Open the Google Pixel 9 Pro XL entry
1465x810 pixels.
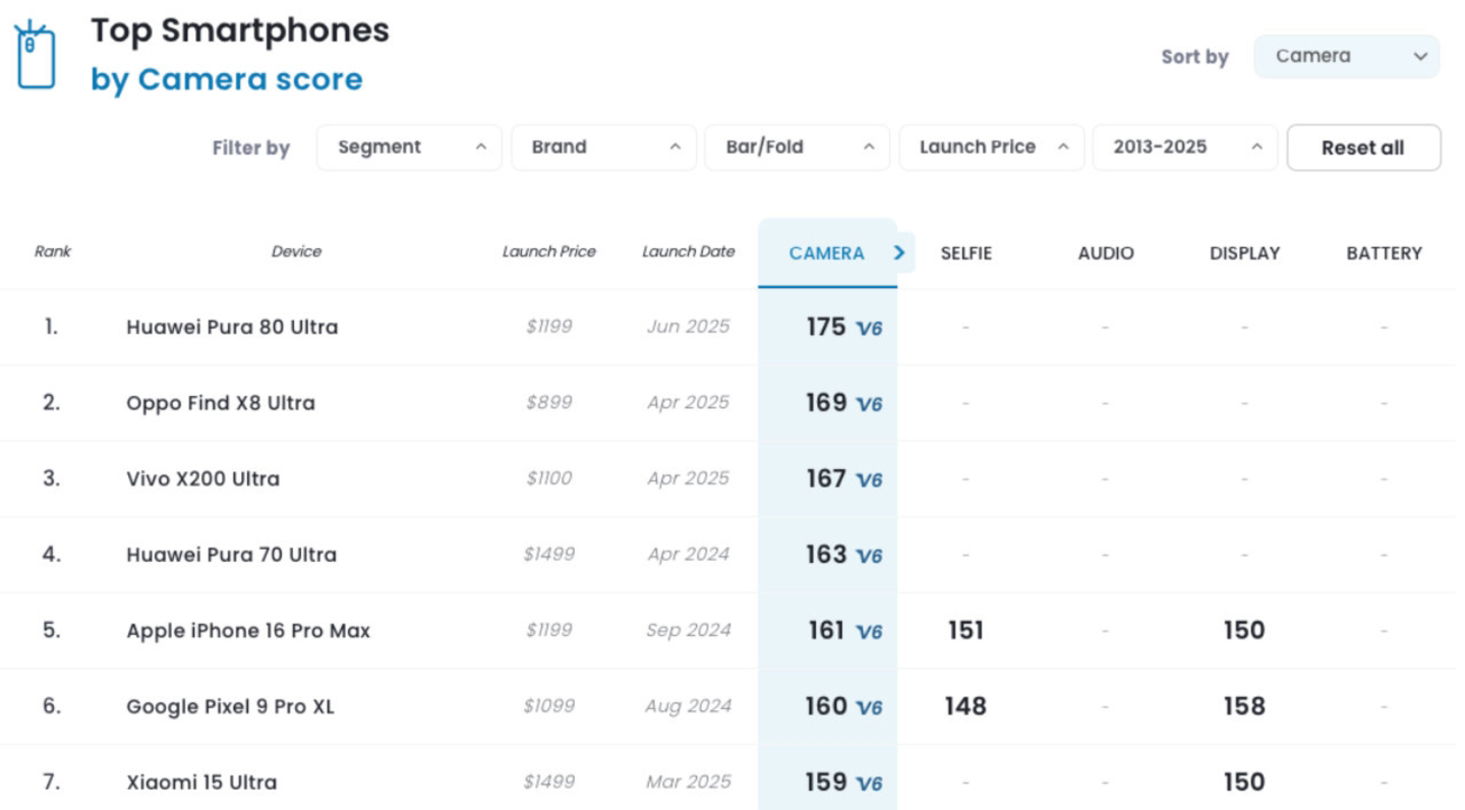click(230, 707)
